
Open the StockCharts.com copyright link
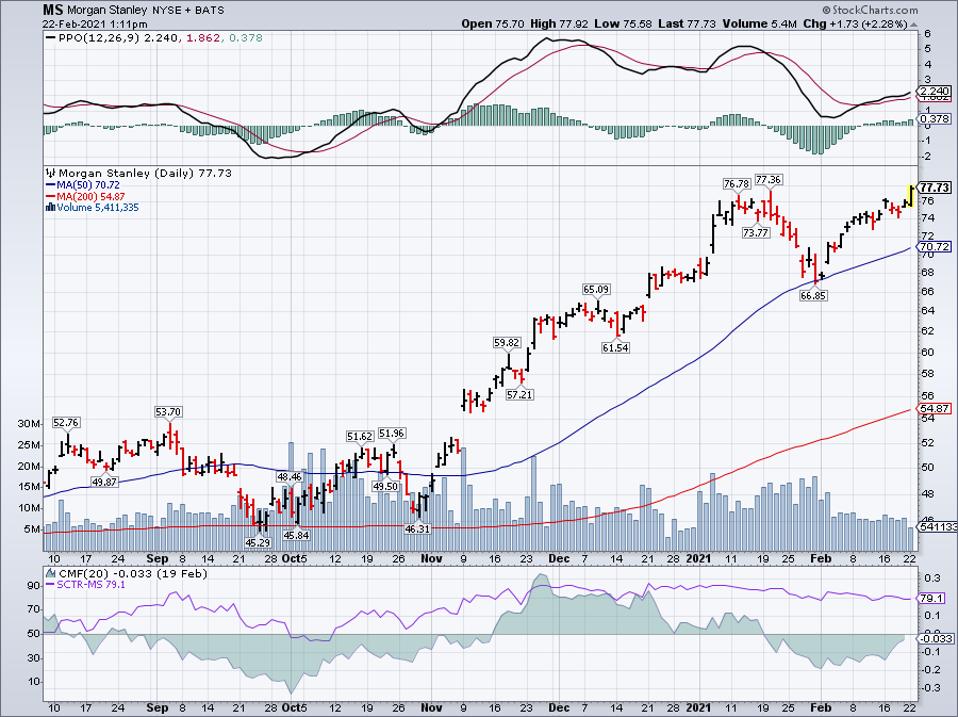pyautogui.click(x=870, y=10)
